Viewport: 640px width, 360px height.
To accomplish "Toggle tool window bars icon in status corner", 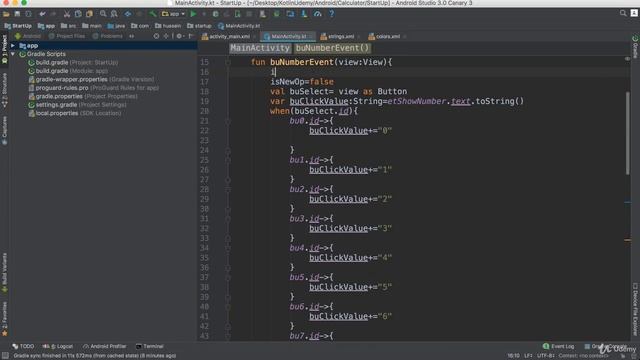I will (5, 356).
